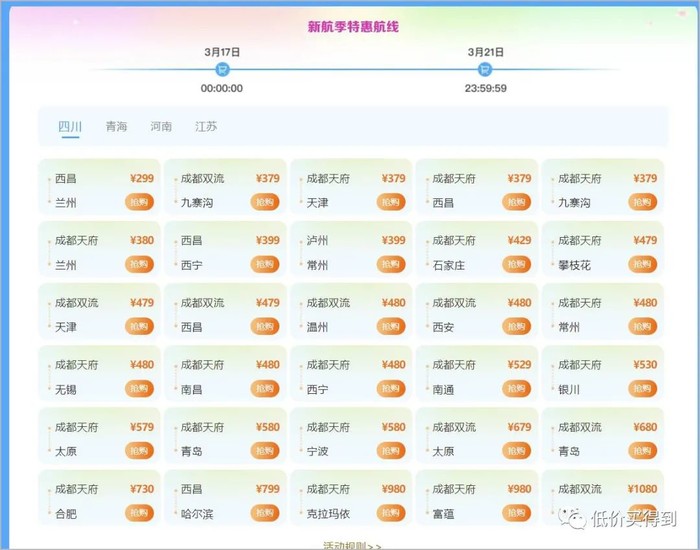Select the 江苏 tab
700x550 pixels.
pos(206,127)
